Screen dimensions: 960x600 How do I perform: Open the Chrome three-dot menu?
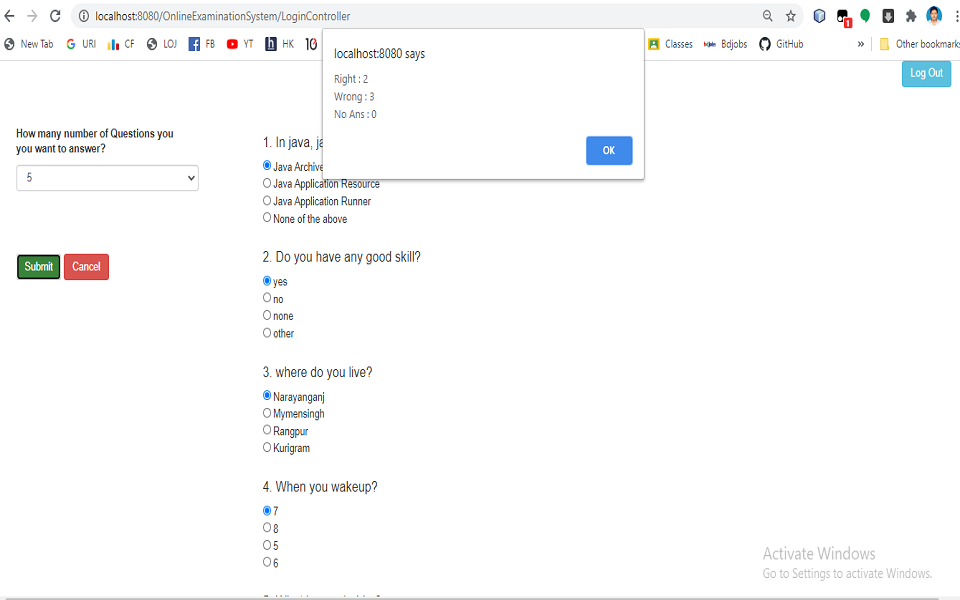955,16
